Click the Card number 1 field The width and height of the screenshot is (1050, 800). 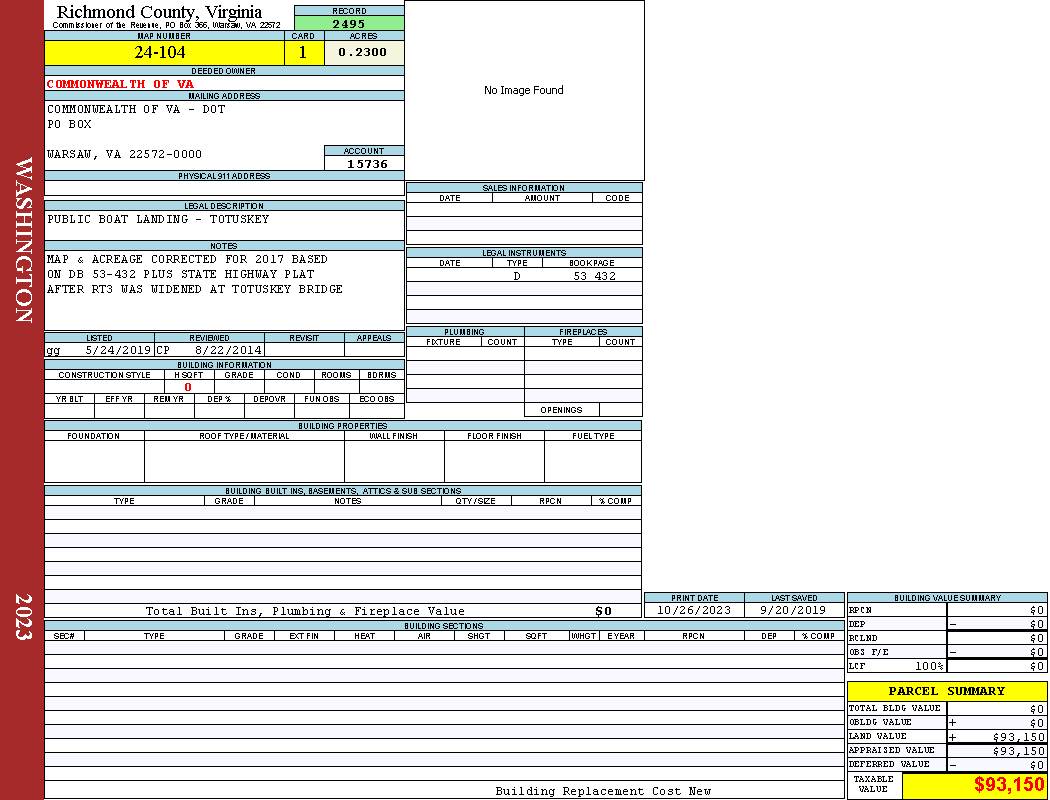coord(303,53)
